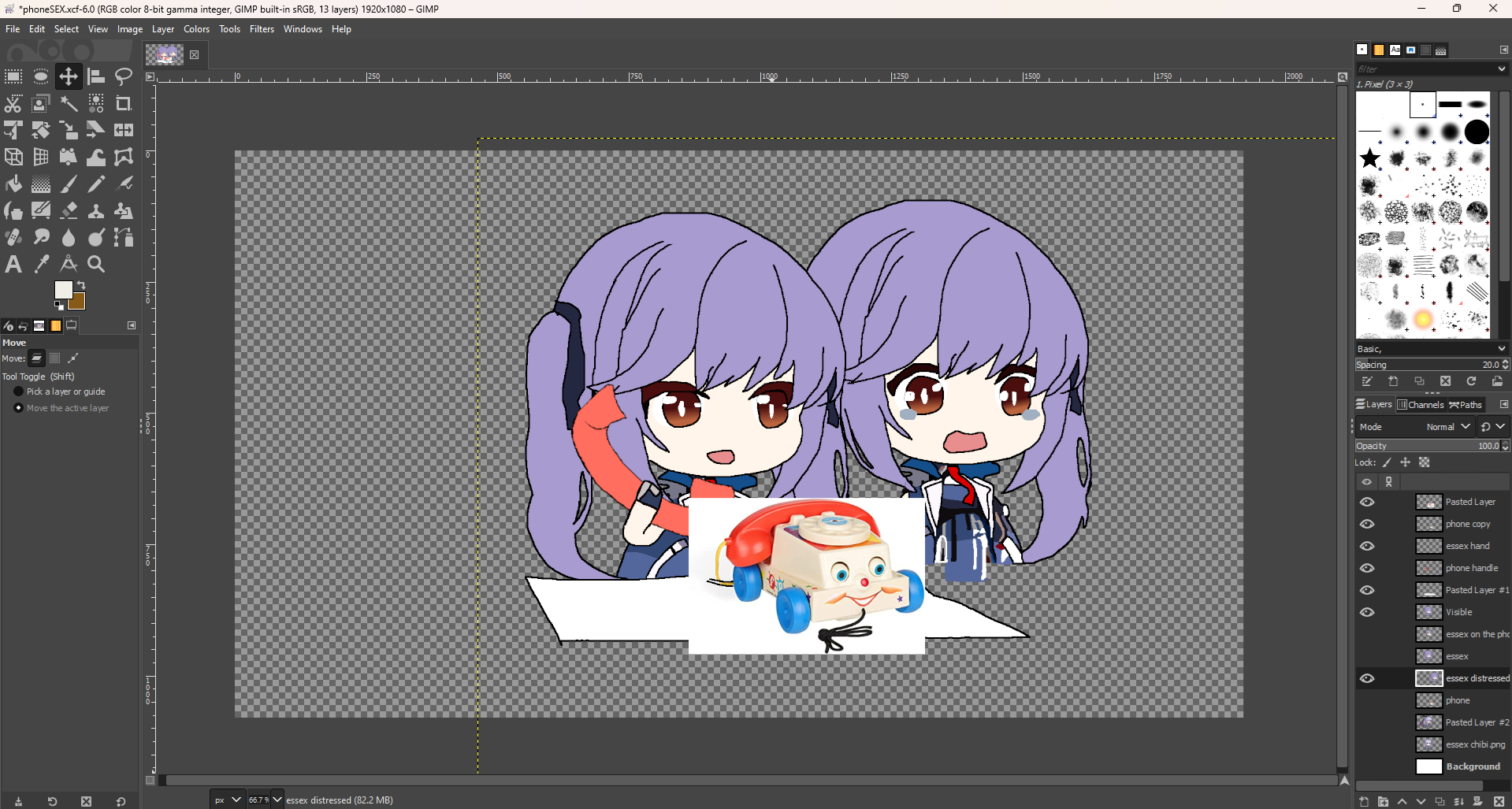This screenshot has height=809, width=1512.
Task: Select the Alignment tool
Action: click(96, 76)
